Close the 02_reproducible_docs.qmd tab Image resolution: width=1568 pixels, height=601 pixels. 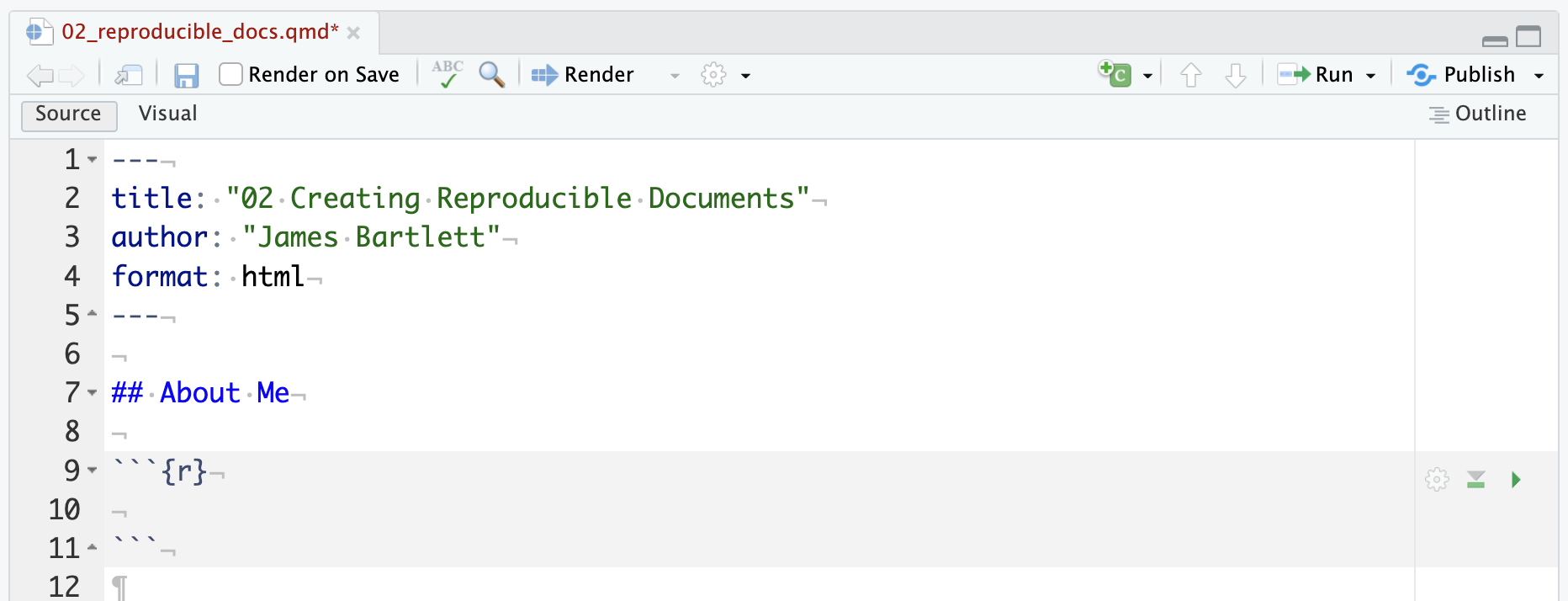coord(353,33)
